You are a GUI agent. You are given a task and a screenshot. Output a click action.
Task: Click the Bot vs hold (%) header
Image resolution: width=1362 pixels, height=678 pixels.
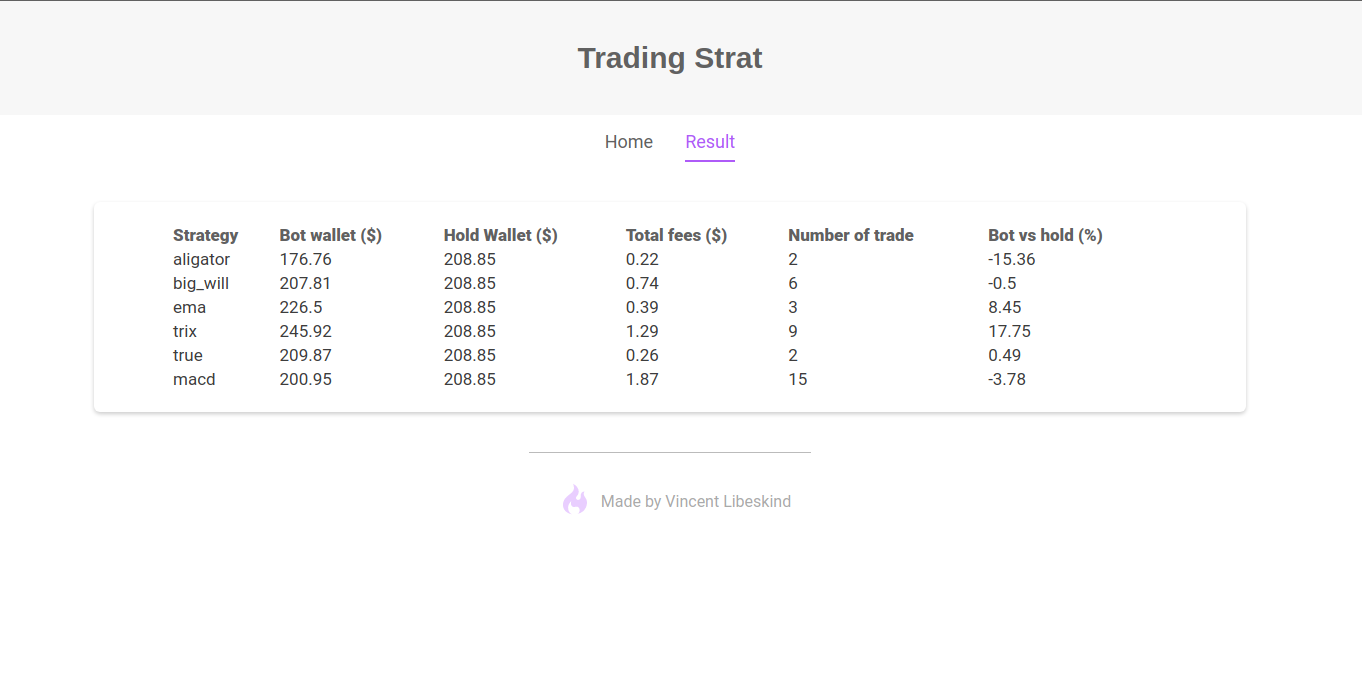(x=1045, y=235)
